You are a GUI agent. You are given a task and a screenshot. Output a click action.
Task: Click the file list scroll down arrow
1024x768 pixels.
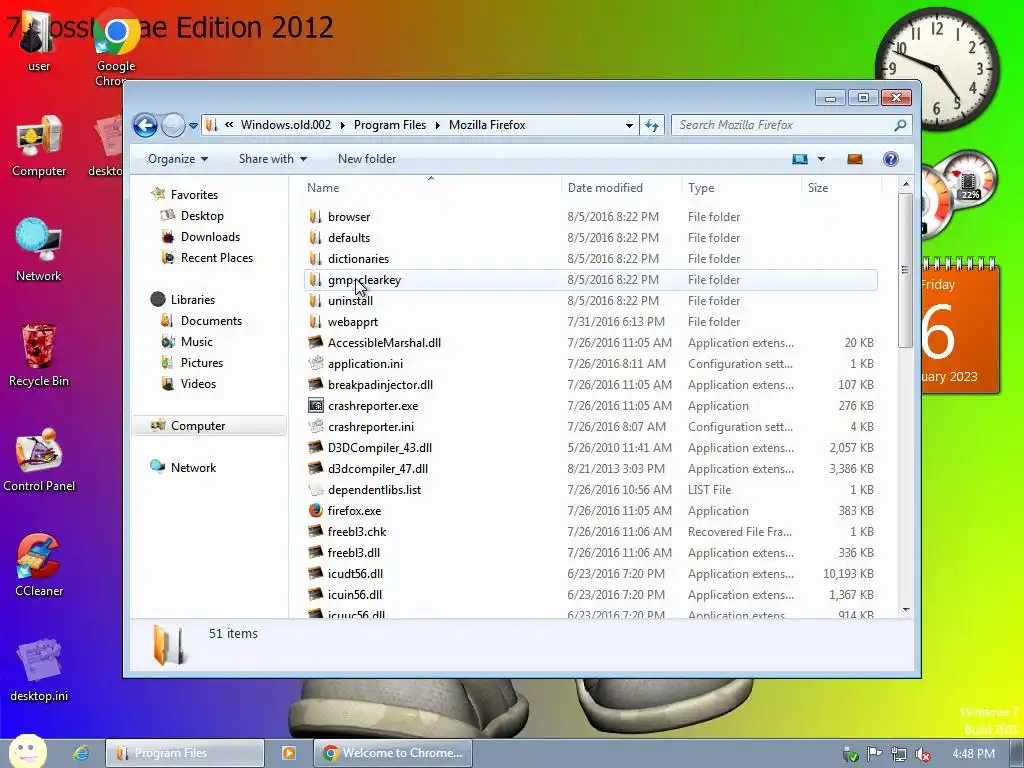tap(905, 610)
